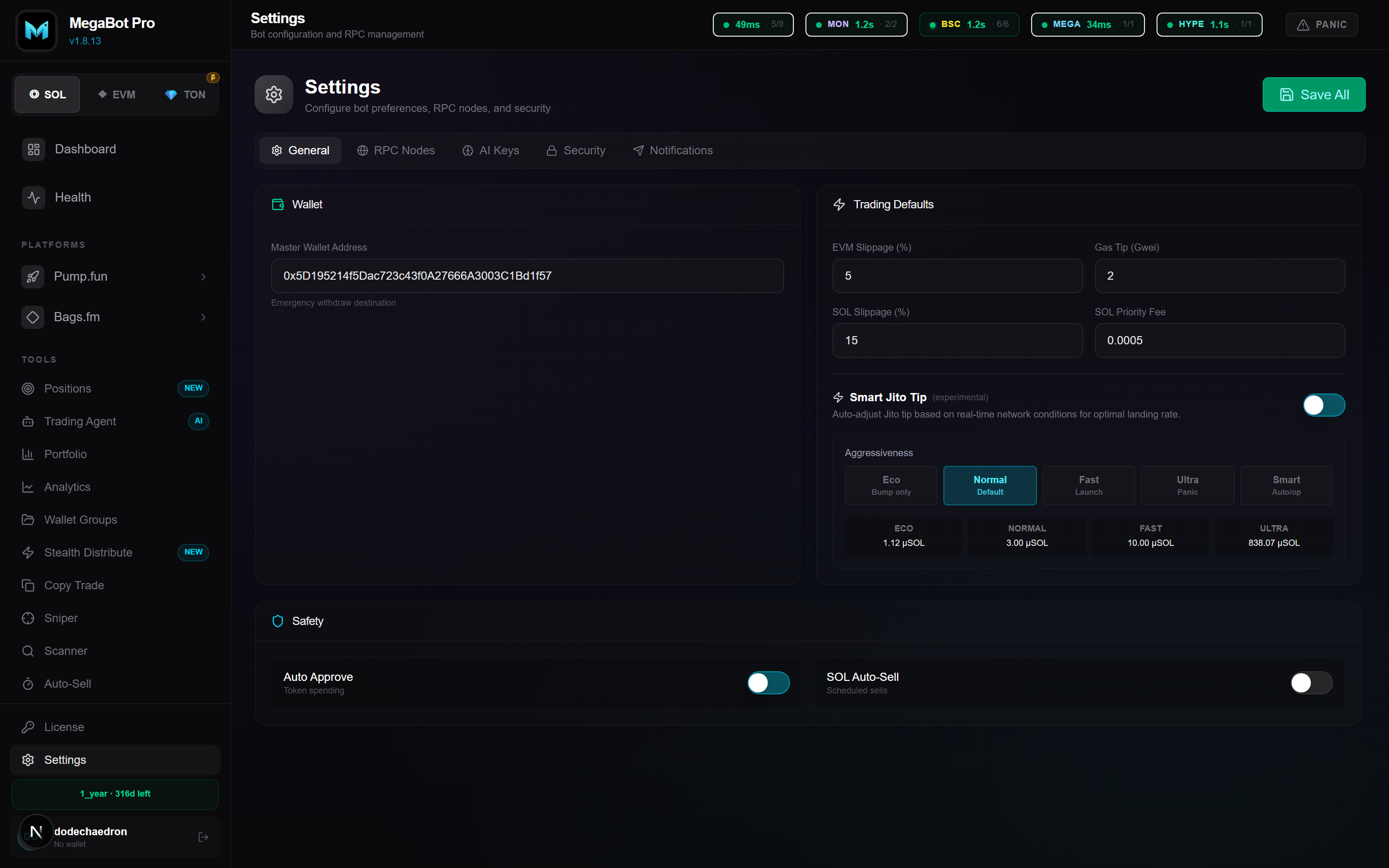This screenshot has width=1389, height=868.
Task: Click the SOL Priority Fee input field
Action: tap(1220, 340)
